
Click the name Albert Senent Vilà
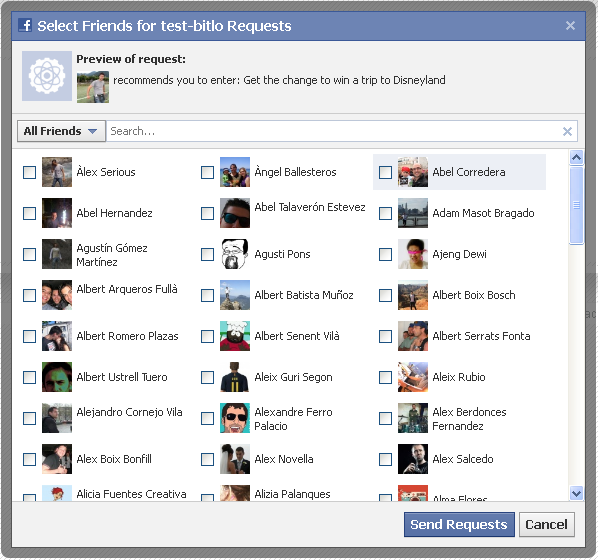click(297, 336)
